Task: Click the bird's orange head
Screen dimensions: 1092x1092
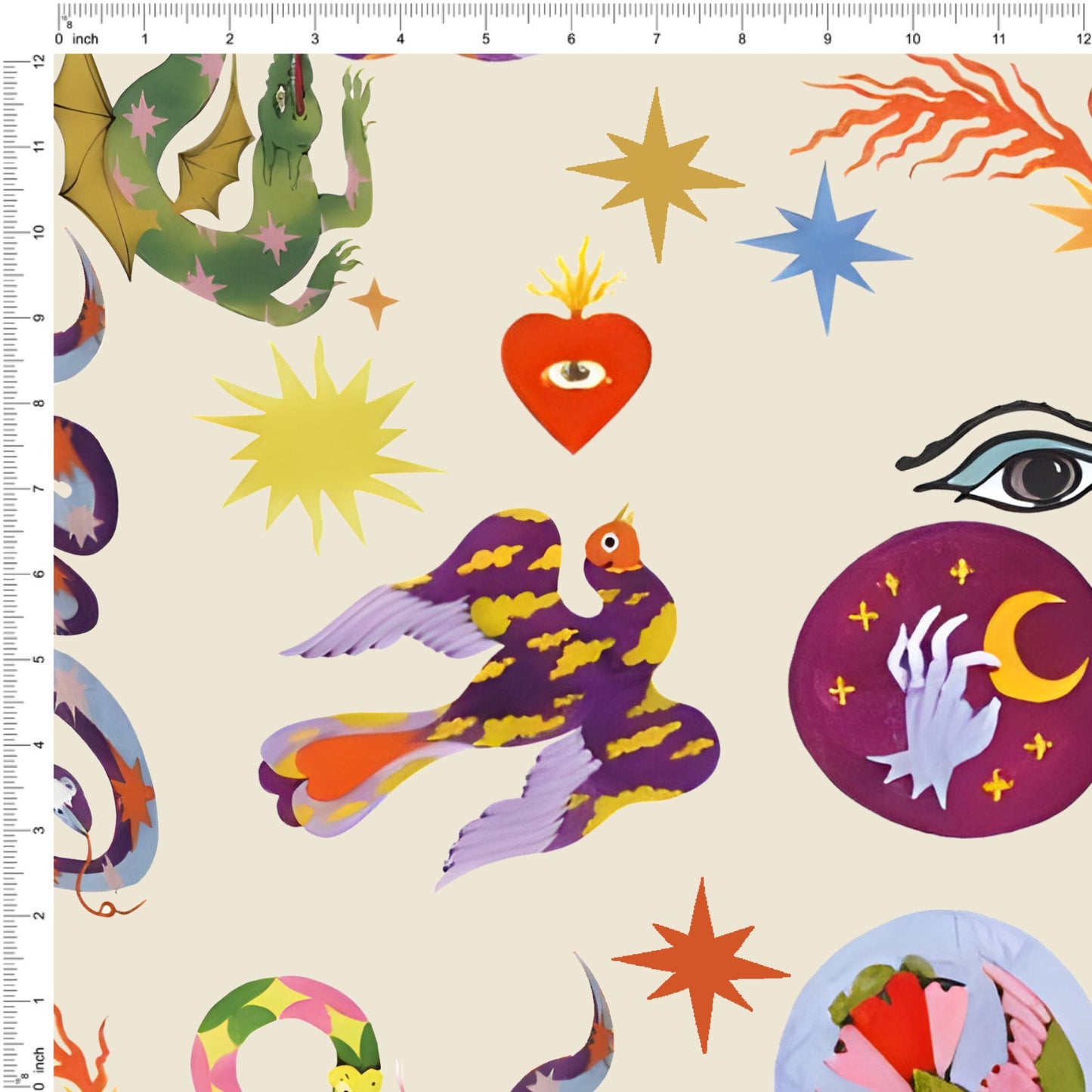Action: coord(612,544)
